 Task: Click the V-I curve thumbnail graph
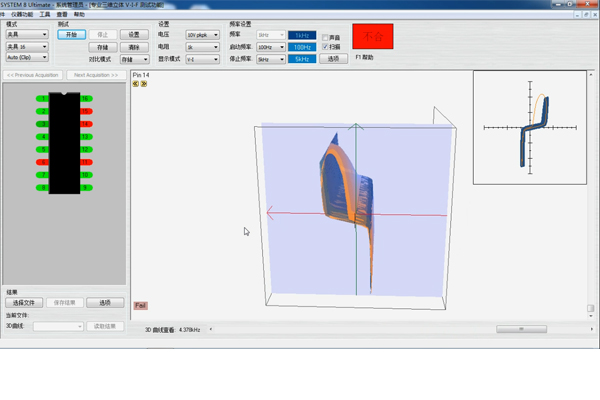click(x=531, y=128)
